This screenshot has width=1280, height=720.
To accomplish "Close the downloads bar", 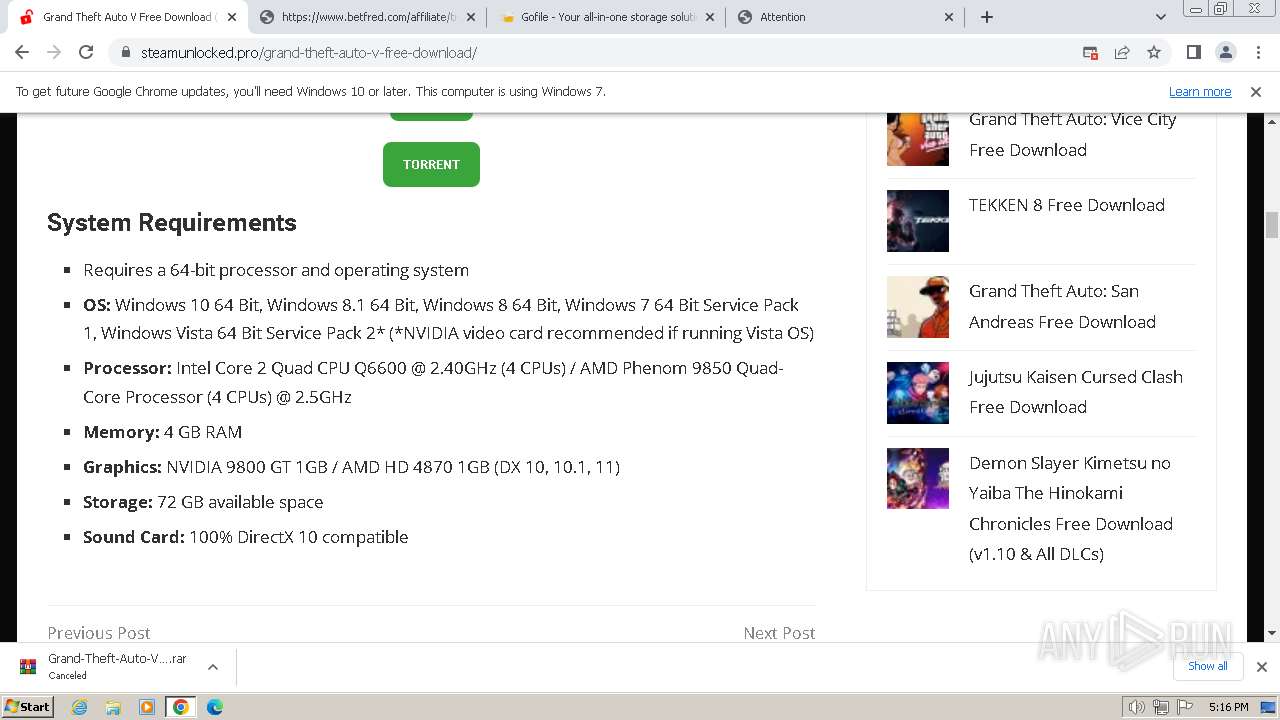I will 1262,667.
